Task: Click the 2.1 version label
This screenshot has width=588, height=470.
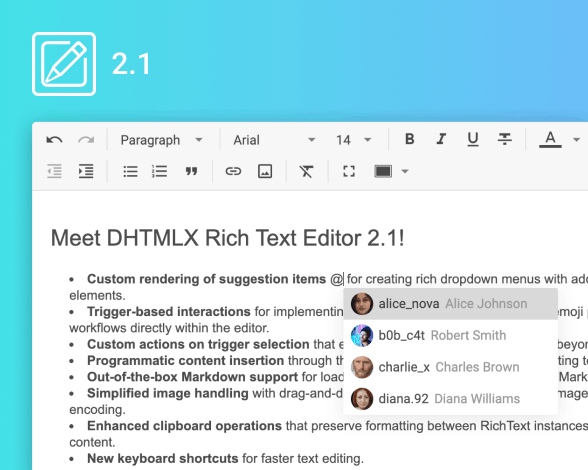Action: point(132,64)
